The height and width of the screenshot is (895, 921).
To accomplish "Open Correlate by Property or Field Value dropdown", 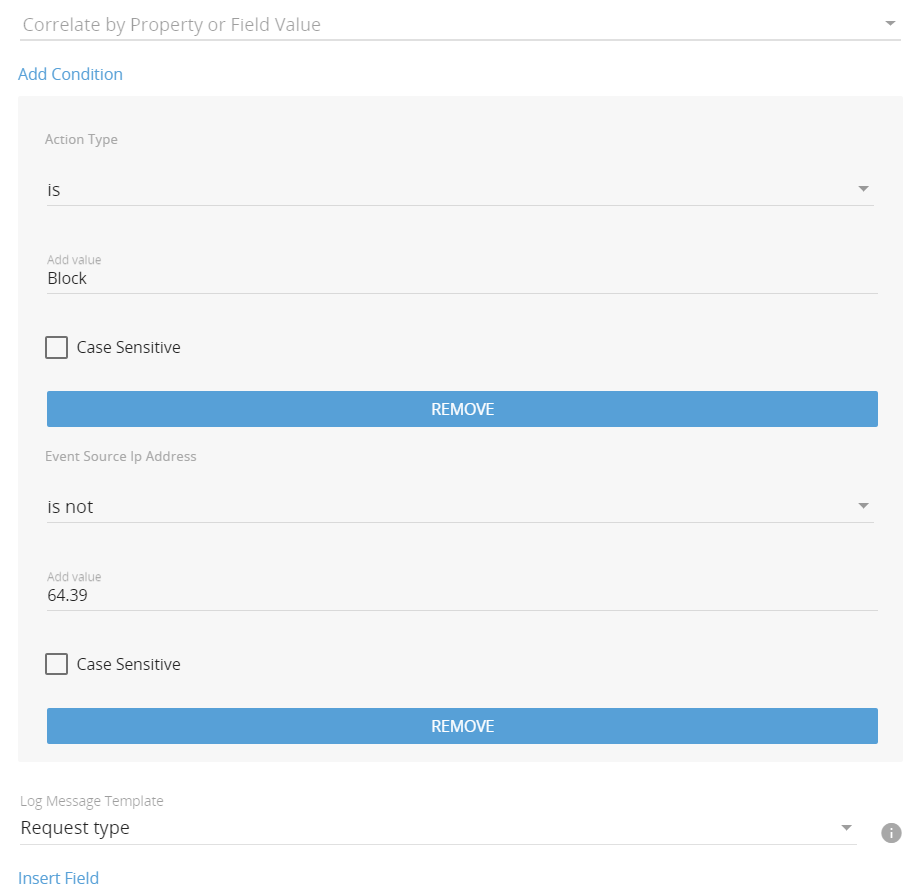I will (450, 25).
